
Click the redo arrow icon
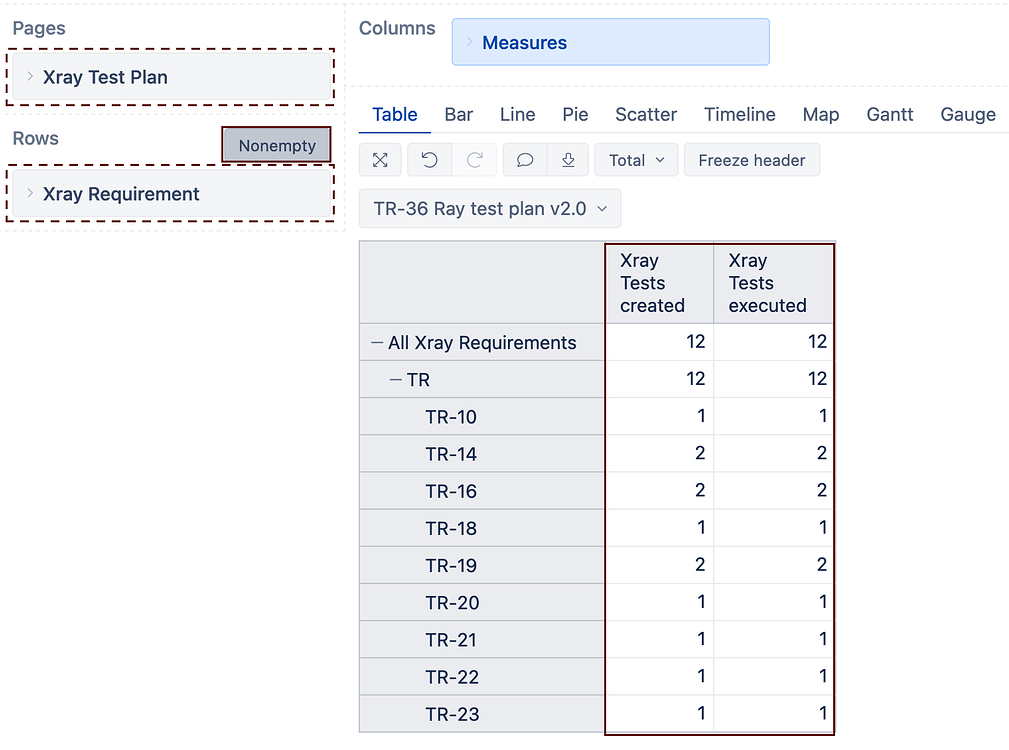click(x=475, y=160)
